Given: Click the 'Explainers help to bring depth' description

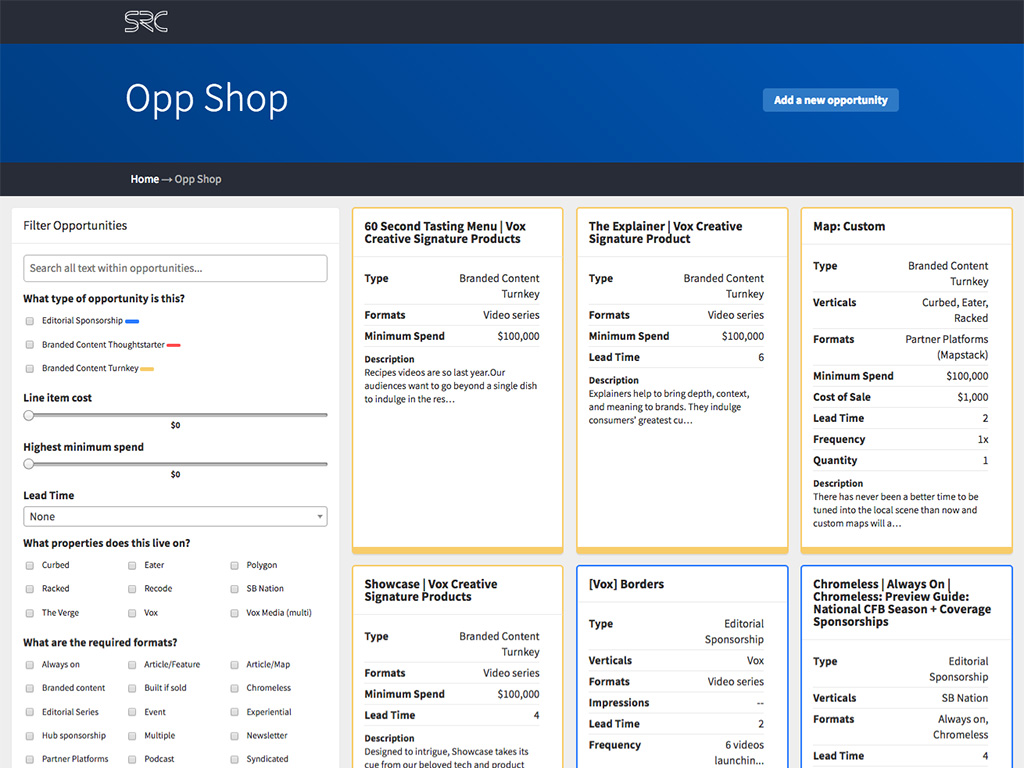Looking at the screenshot, I should click(x=669, y=407).
